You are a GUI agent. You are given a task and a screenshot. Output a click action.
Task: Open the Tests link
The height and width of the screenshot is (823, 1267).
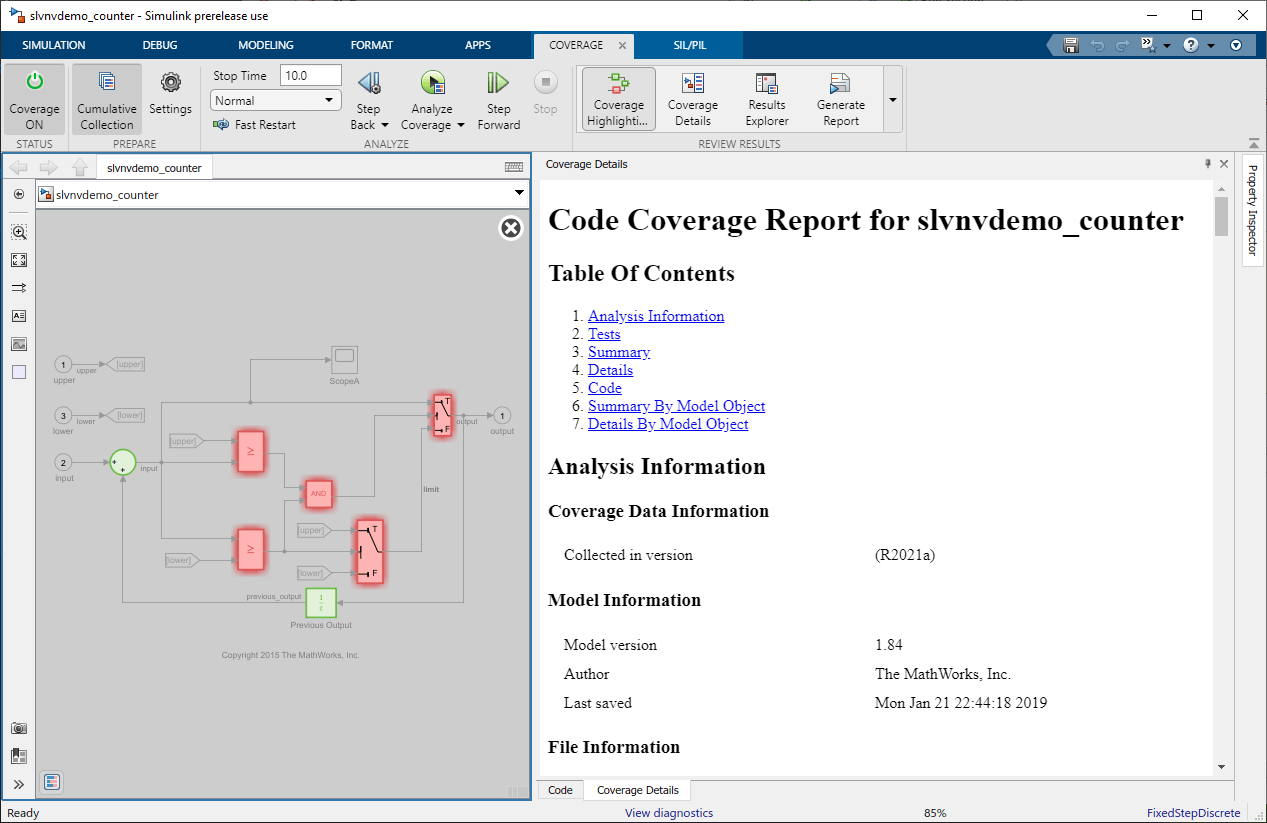(604, 334)
